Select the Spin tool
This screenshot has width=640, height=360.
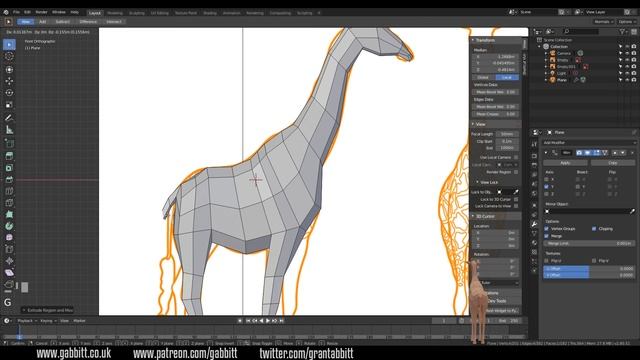9,226
